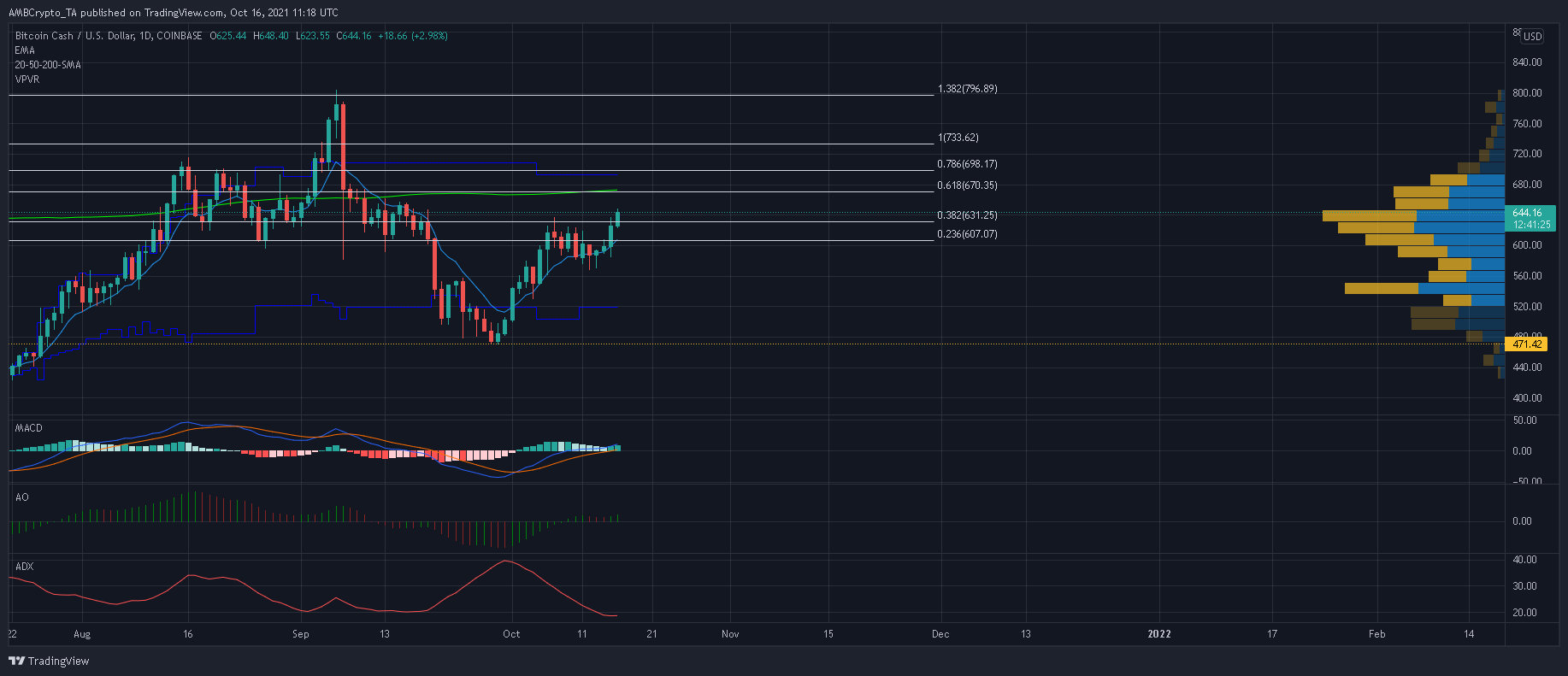Screen dimensions: 1568x676
Task: Click the 560.00 price axis label
Action: [1527, 276]
